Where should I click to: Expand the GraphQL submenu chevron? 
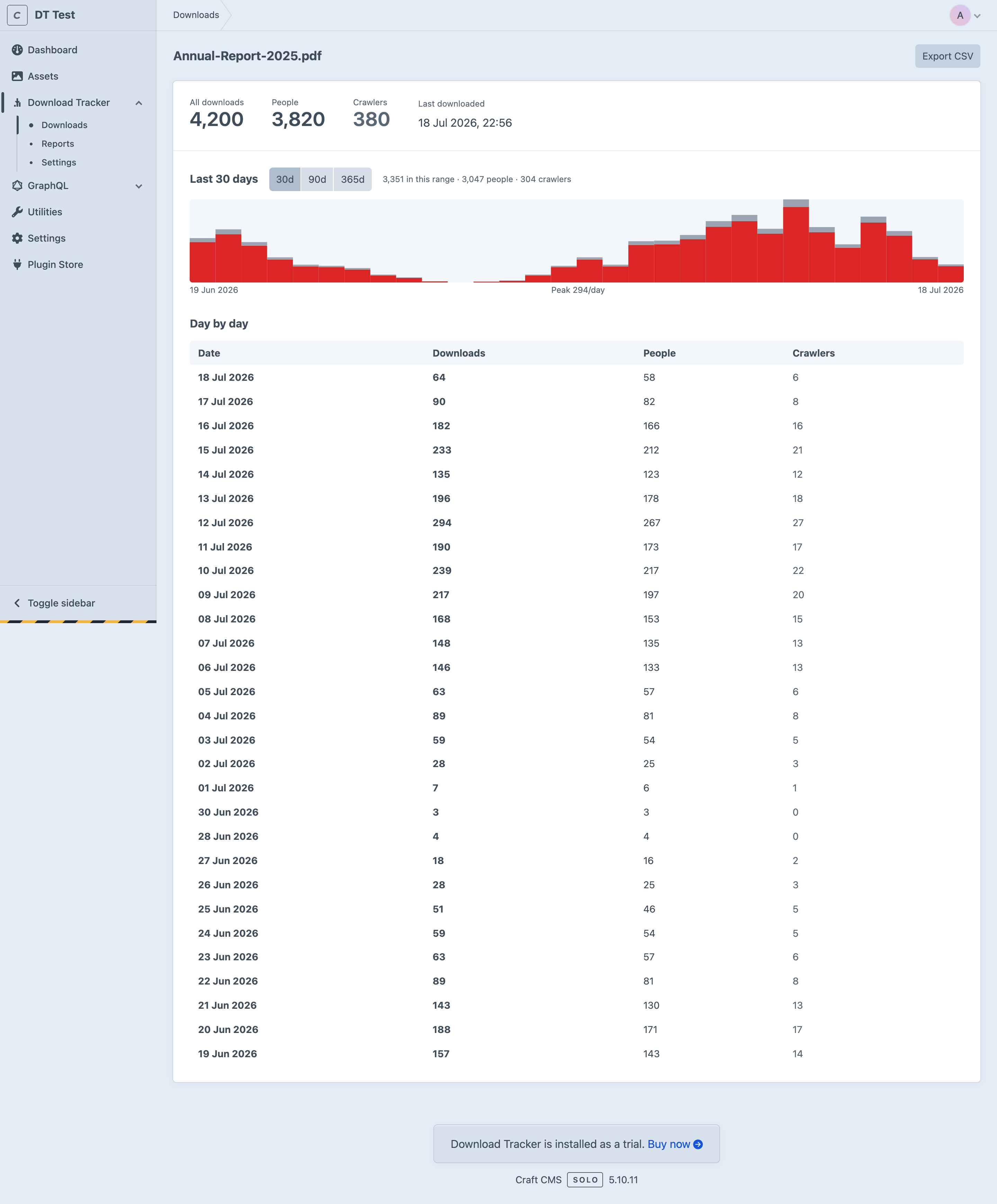click(x=139, y=186)
